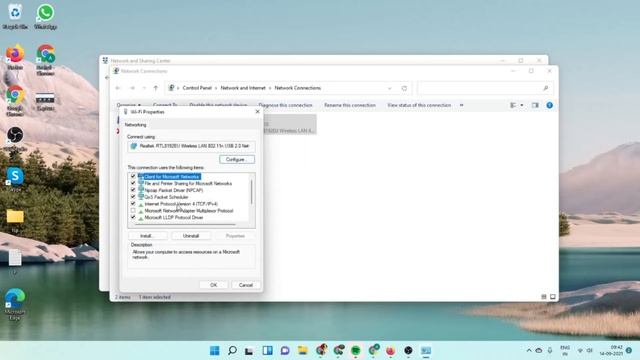Go to Control Panel breadcrumb
Viewport: 640px width, 360px height.
197,88
